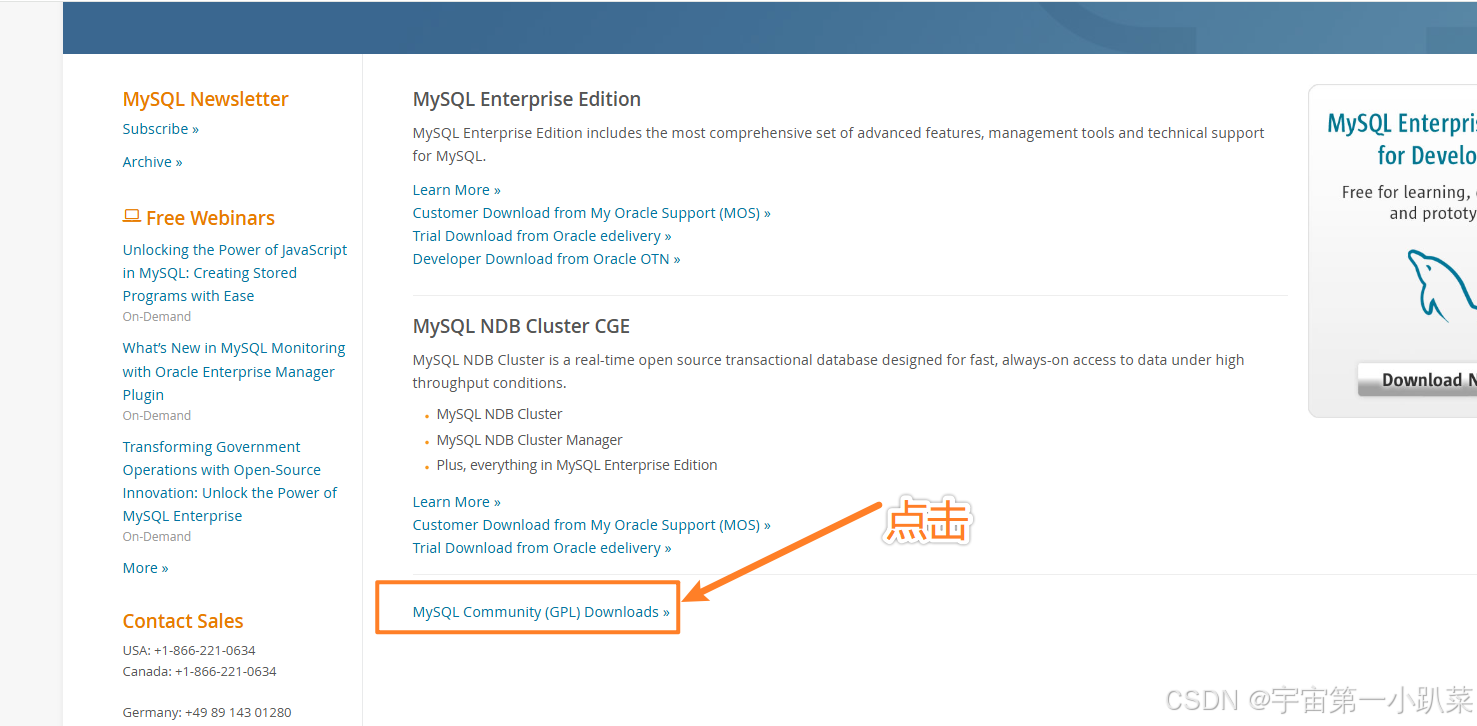Viewport: 1477px width, 726px height.
Task: Click the Germany sales phone number
Action: 238,712
